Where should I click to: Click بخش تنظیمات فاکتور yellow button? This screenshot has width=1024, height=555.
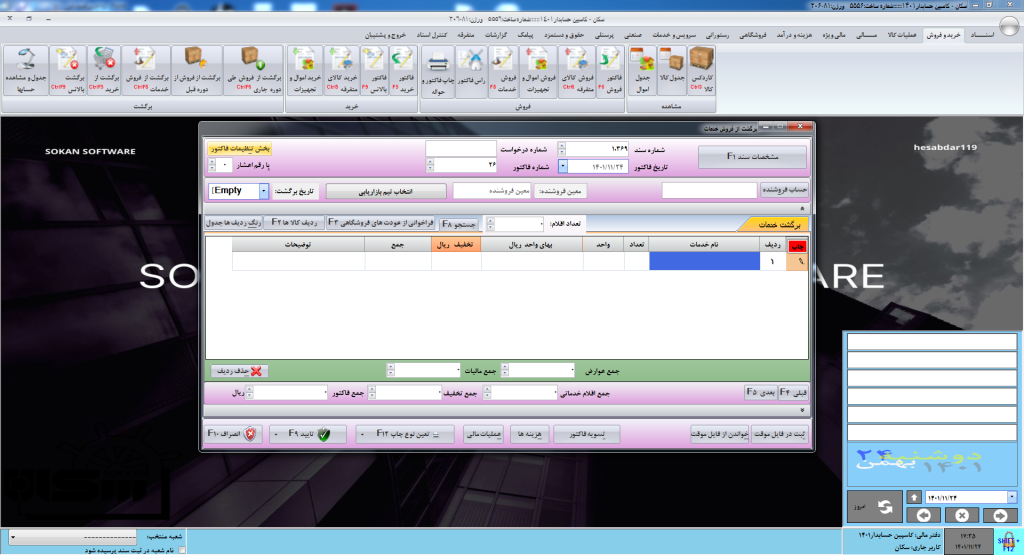click(240, 148)
